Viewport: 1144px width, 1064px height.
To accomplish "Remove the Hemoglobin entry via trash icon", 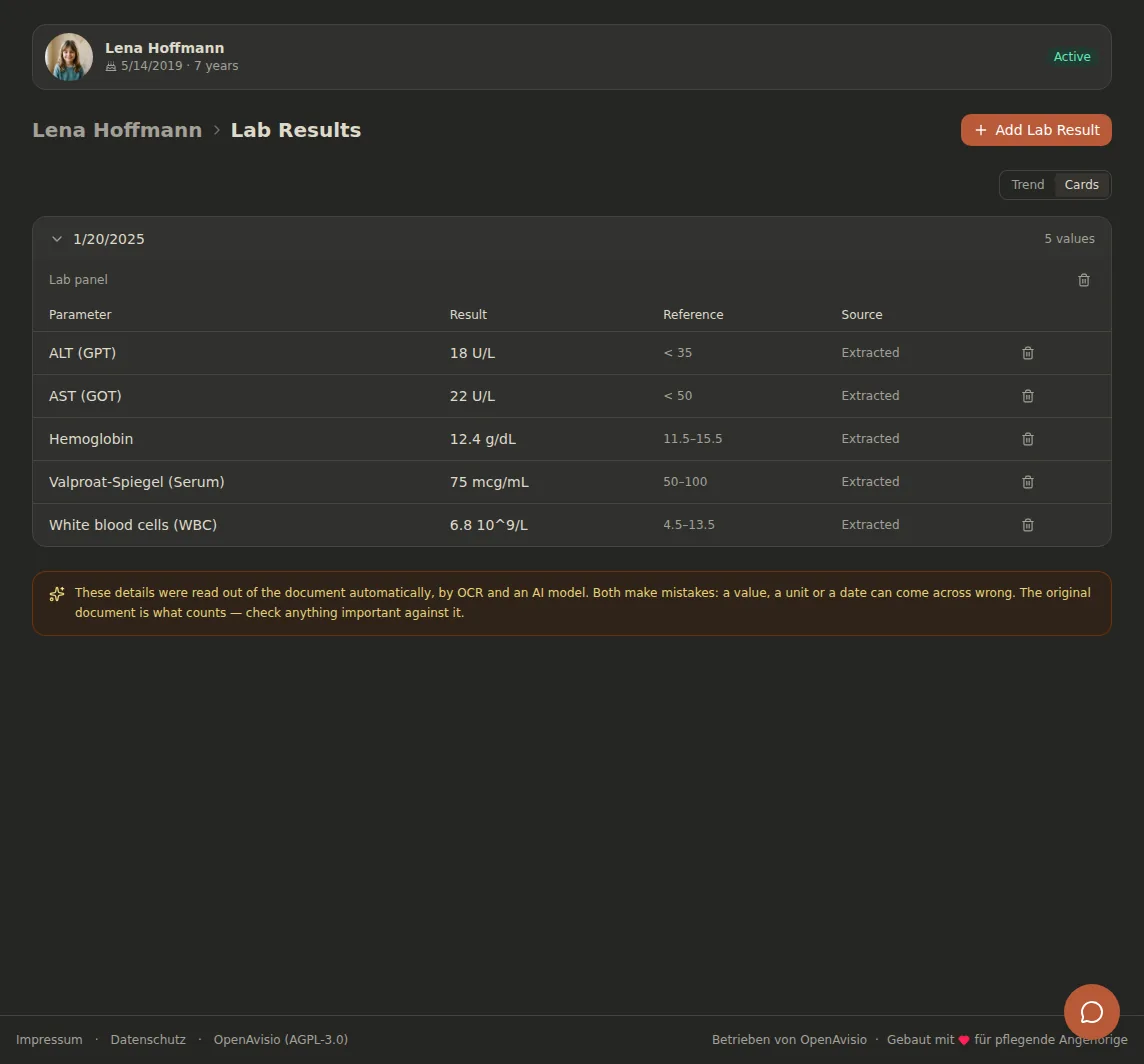I will click(1027, 439).
